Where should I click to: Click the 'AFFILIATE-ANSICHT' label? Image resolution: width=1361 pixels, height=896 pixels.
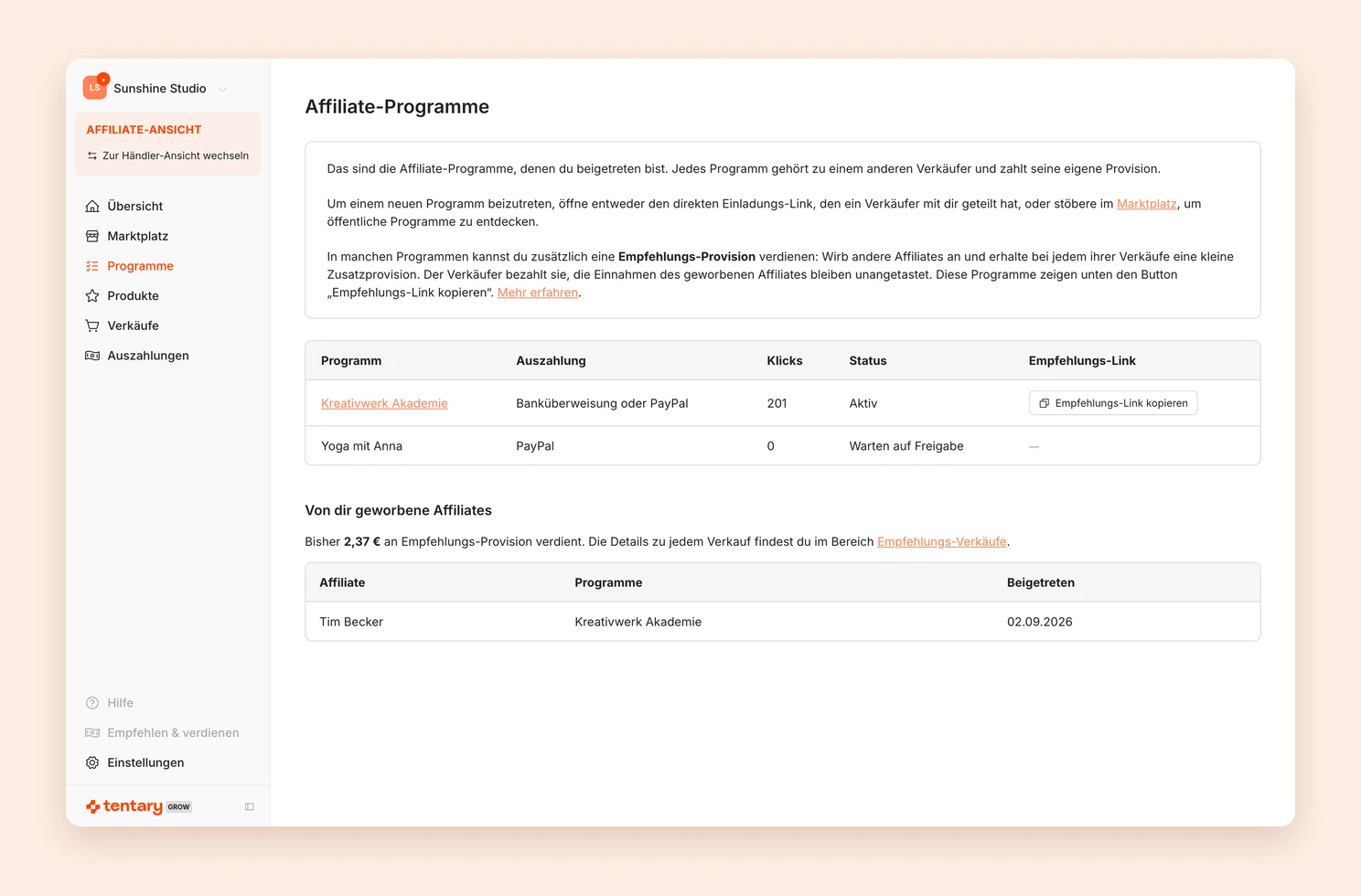144,130
